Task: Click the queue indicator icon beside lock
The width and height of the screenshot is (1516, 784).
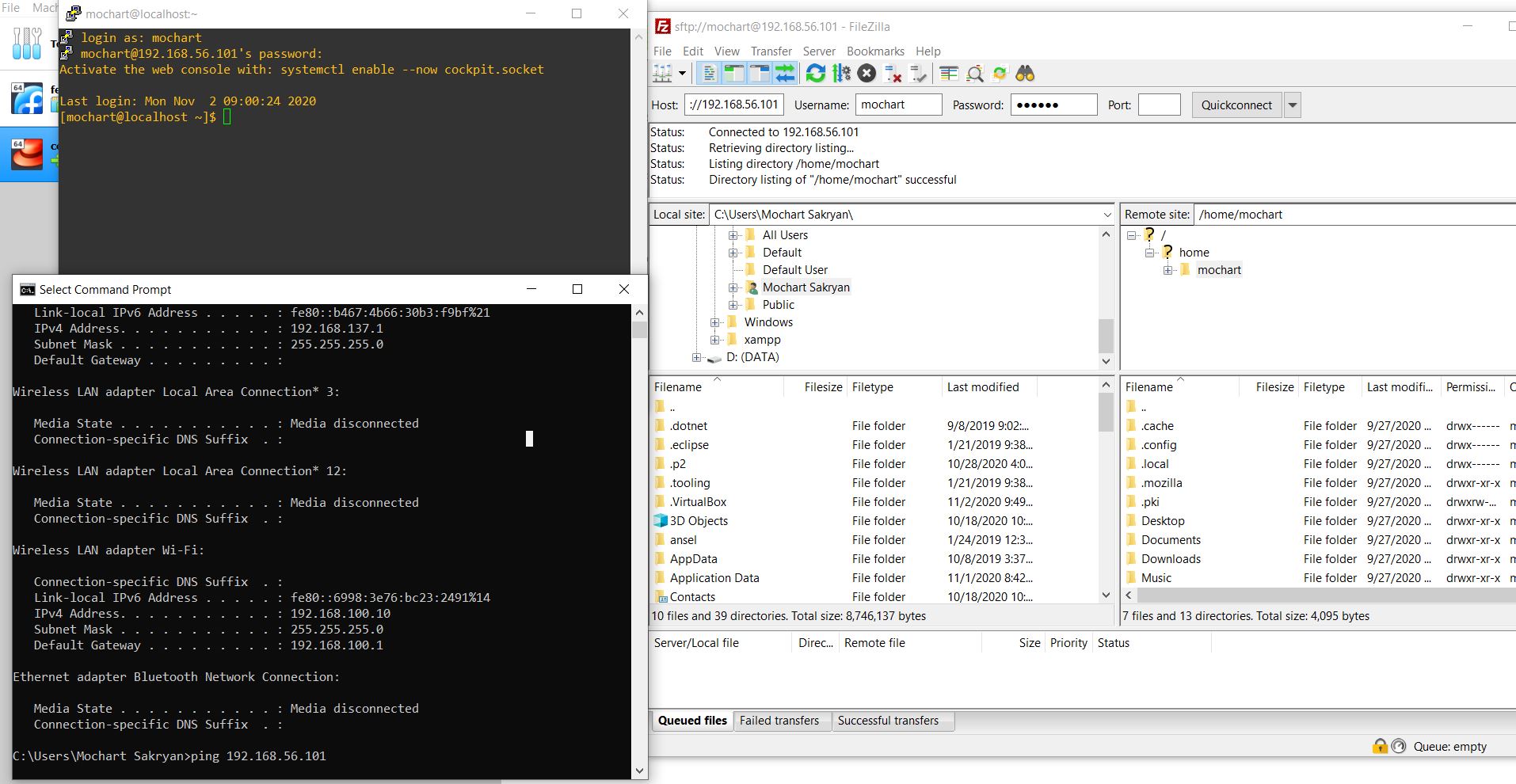Action: 1399,746
